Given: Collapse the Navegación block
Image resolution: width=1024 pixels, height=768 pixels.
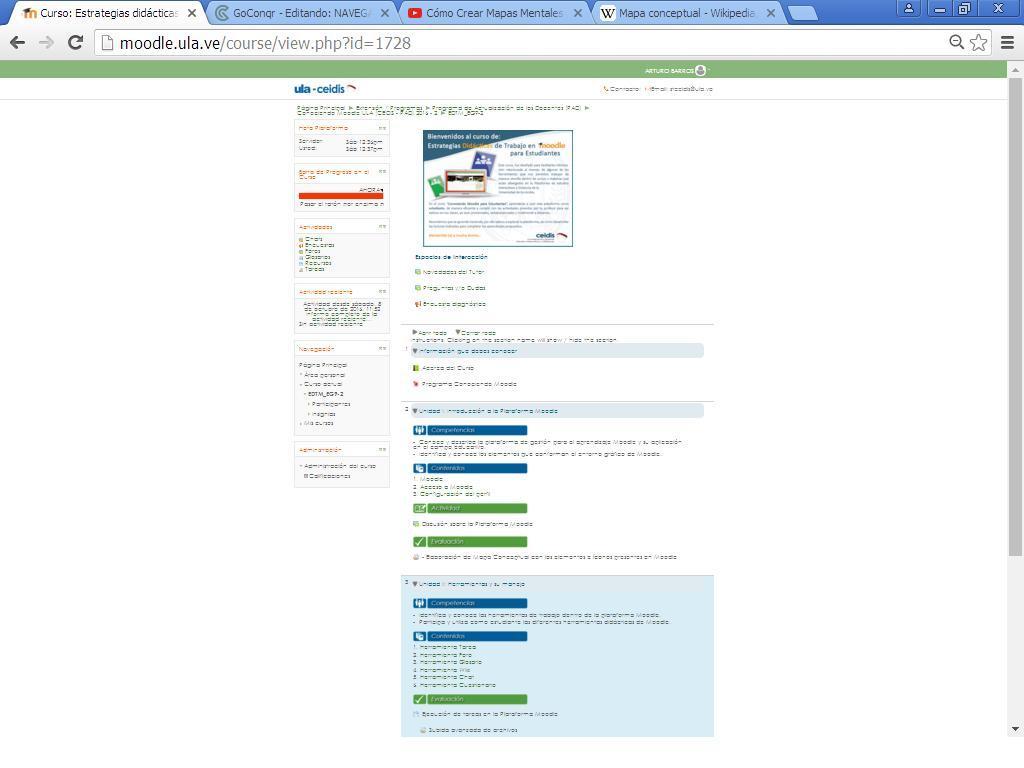Looking at the screenshot, I should tap(382, 349).
